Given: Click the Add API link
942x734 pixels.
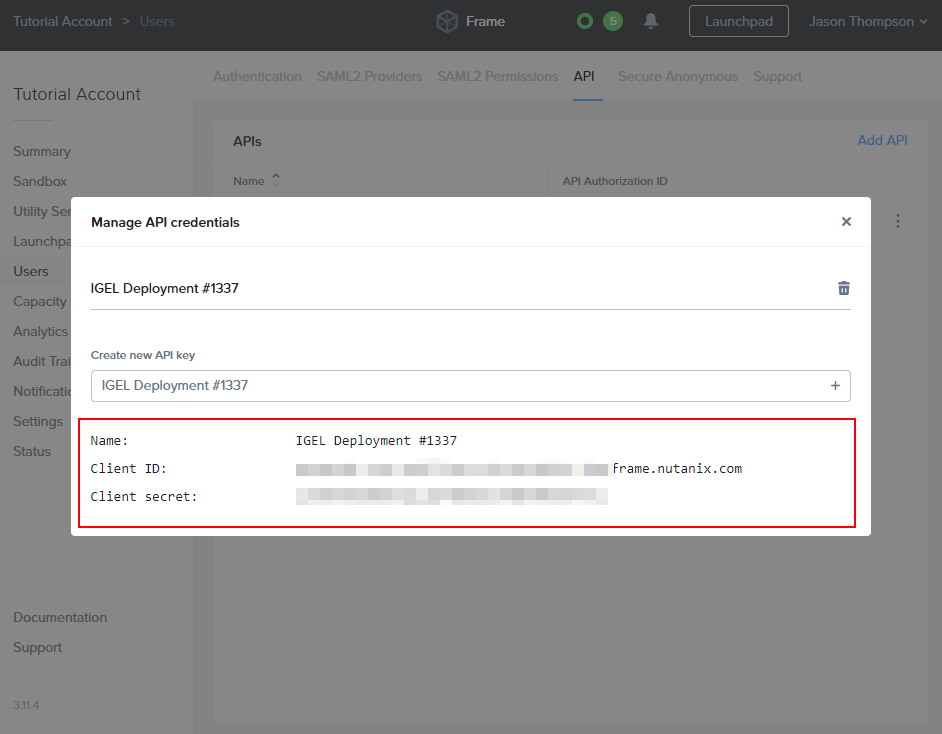Looking at the screenshot, I should tap(882, 140).
